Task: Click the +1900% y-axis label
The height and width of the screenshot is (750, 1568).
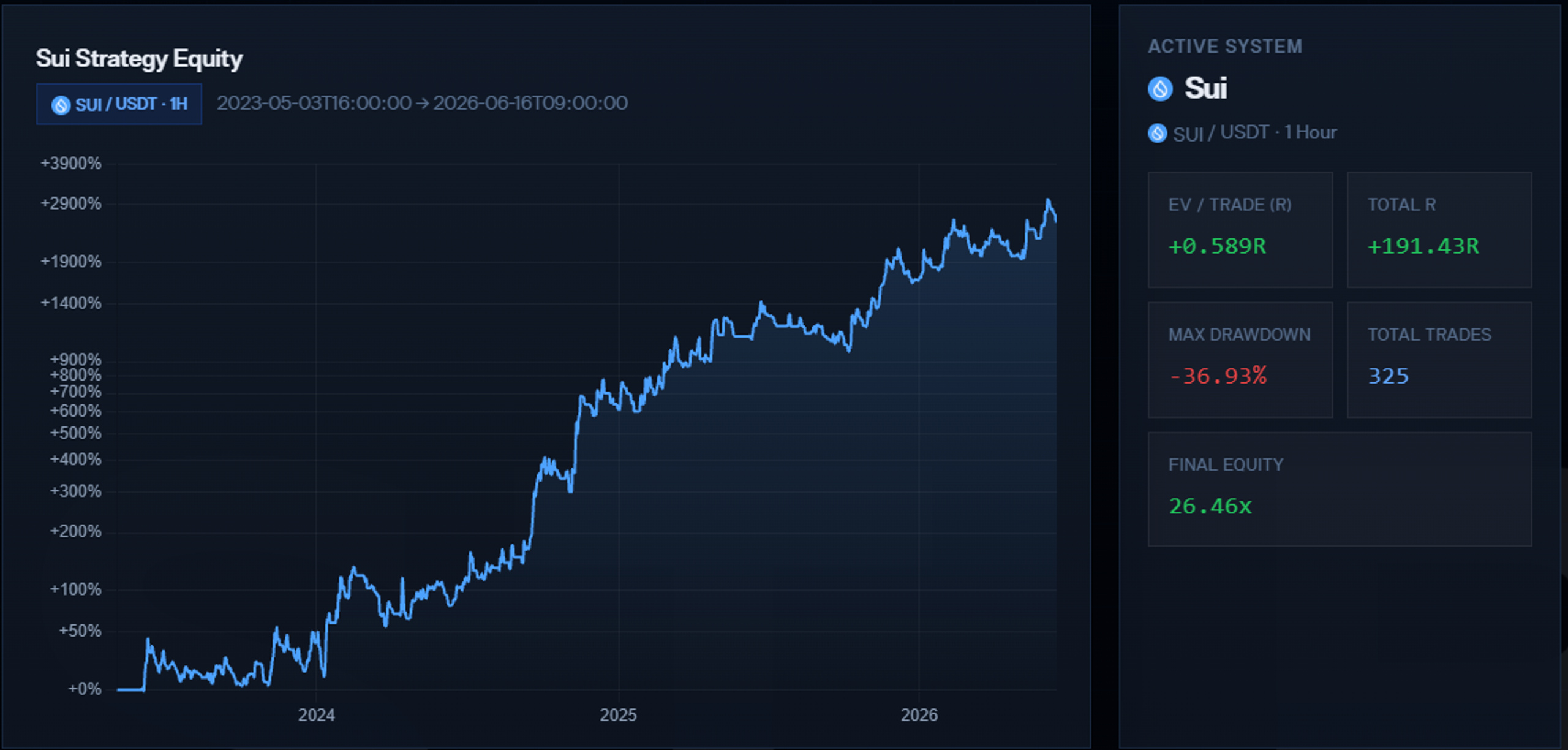Action: pos(70,262)
